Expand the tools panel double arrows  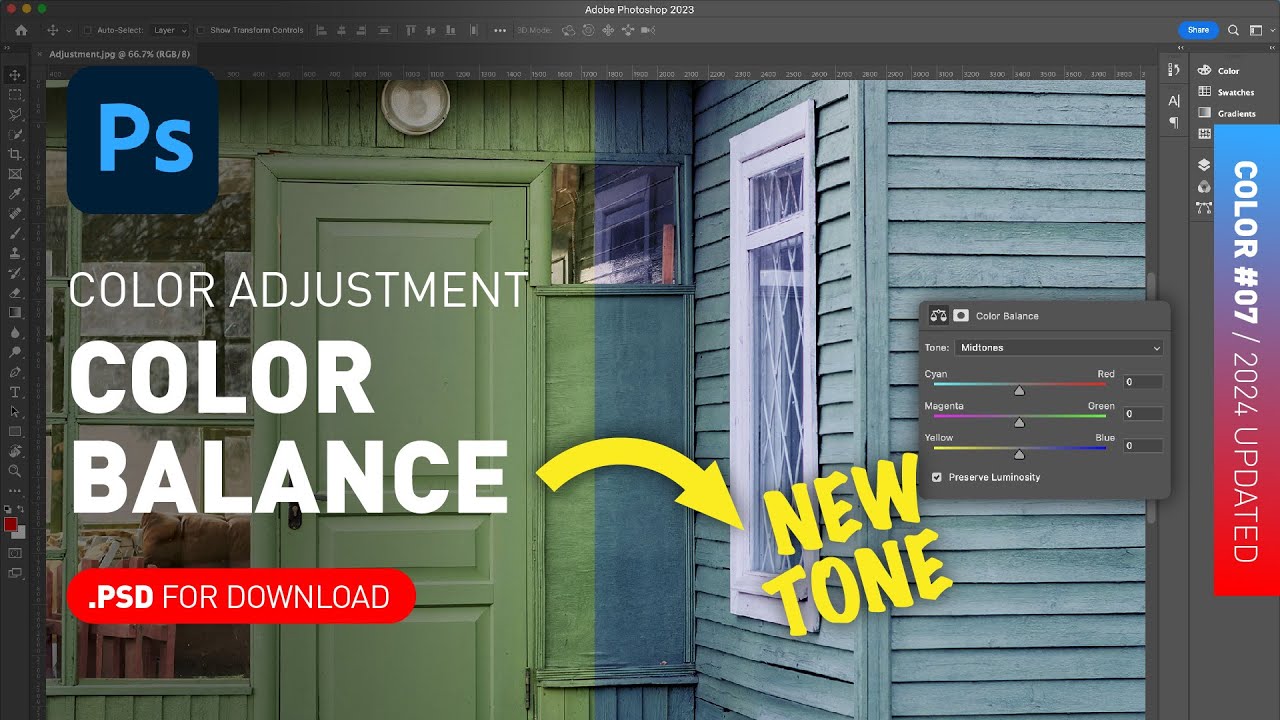tap(6, 48)
